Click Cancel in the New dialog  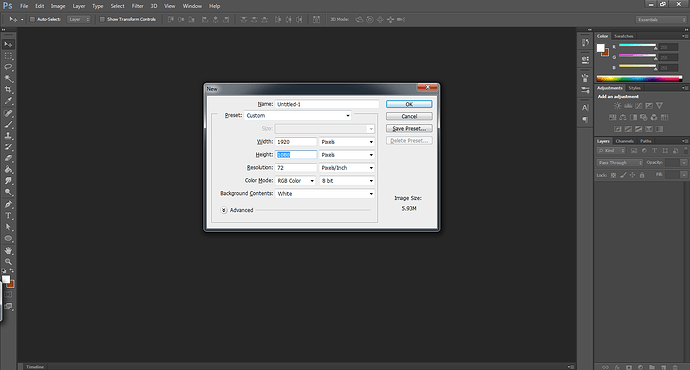pyautogui.click(x=409, y=116)
